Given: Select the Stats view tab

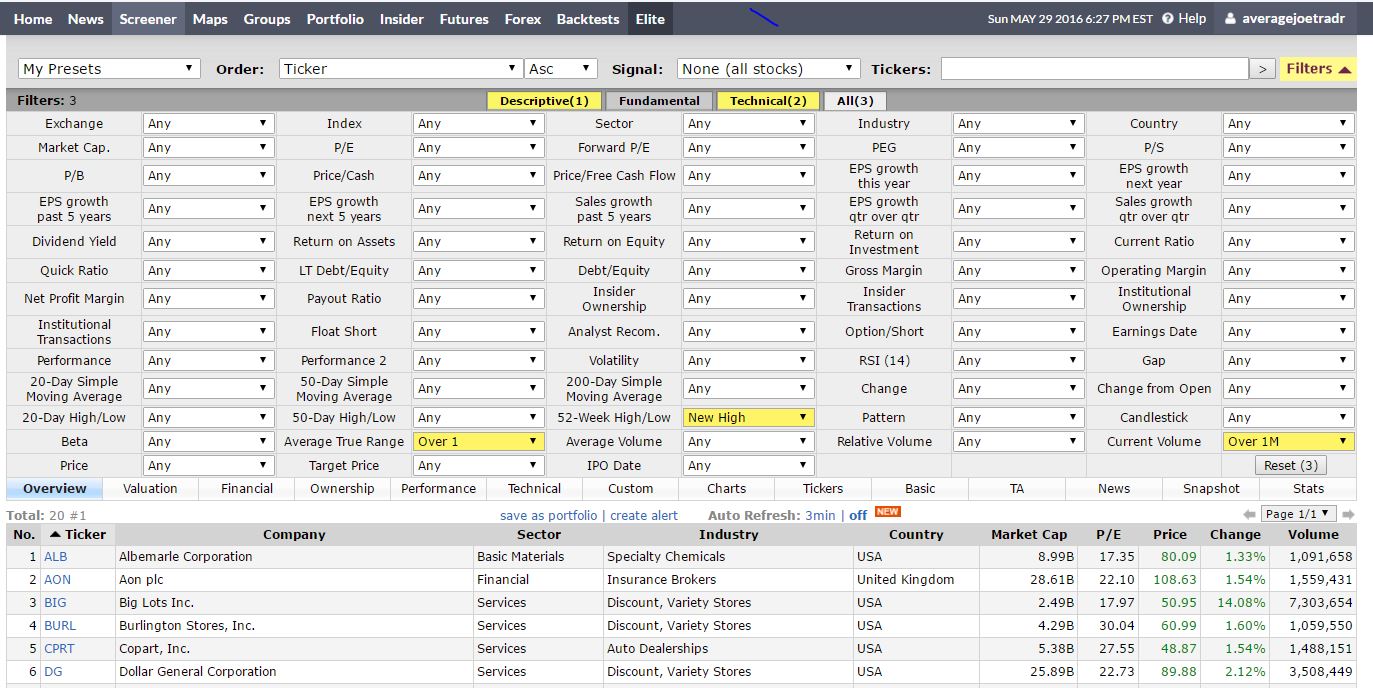Looking at the screenshot, I should tap(1308, 489).
